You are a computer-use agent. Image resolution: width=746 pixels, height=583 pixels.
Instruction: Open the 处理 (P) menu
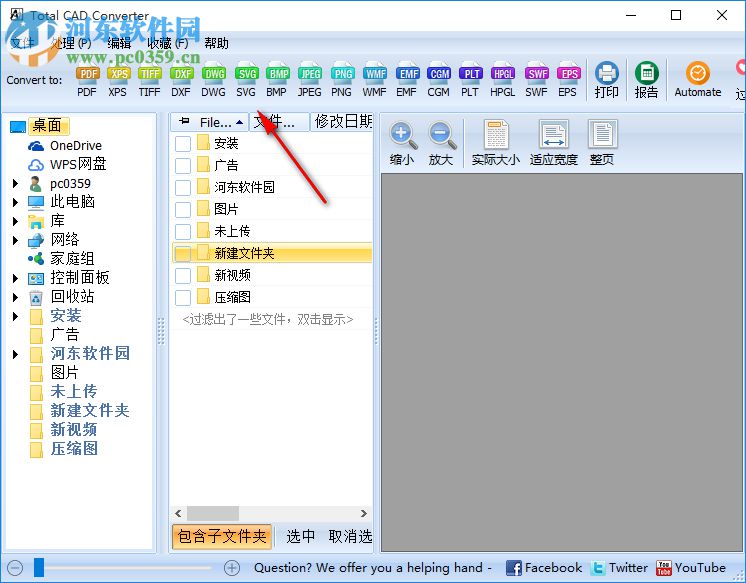71,43
